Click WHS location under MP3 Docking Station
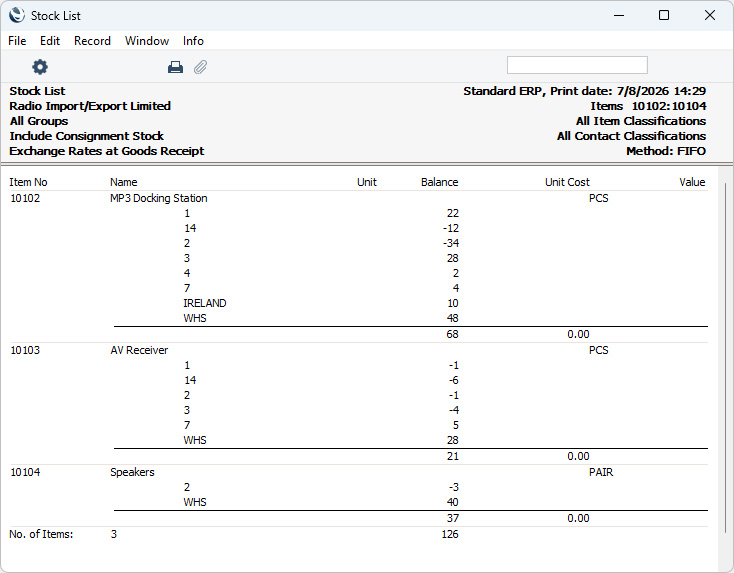The image size is (734, 573). coord(195,318)
